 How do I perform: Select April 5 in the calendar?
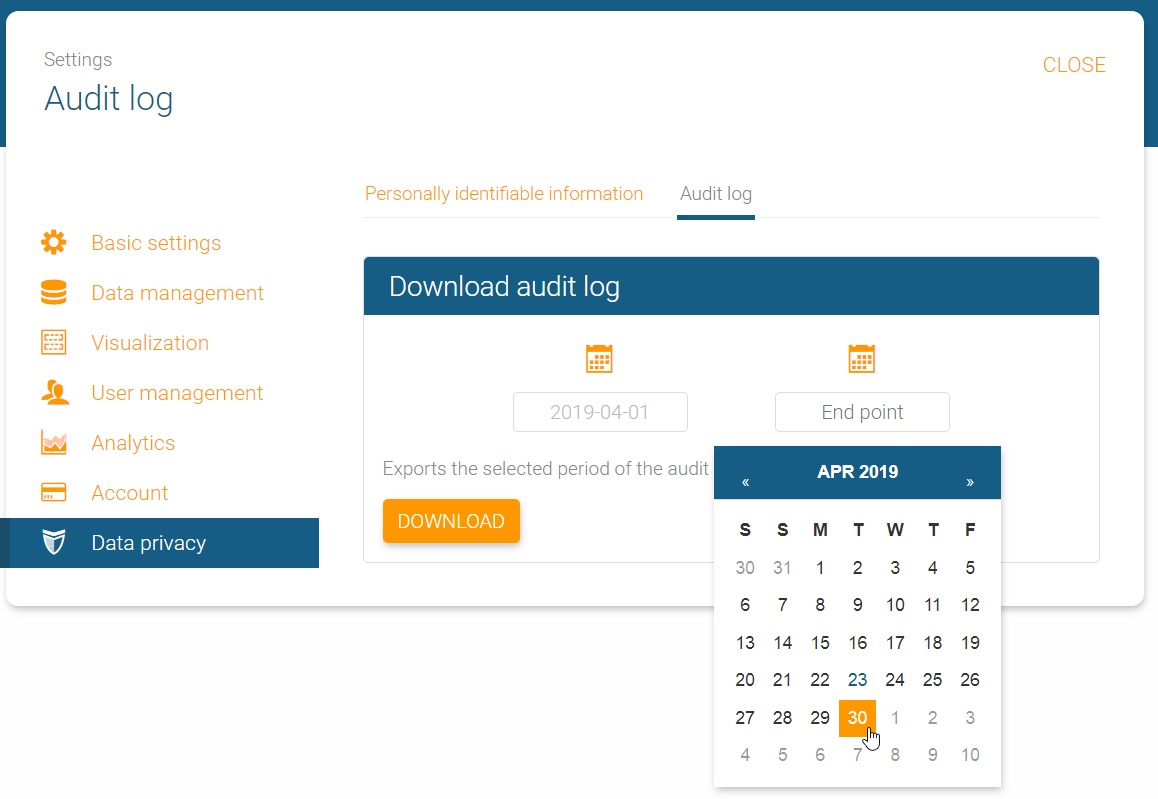[x=970, y=567]
